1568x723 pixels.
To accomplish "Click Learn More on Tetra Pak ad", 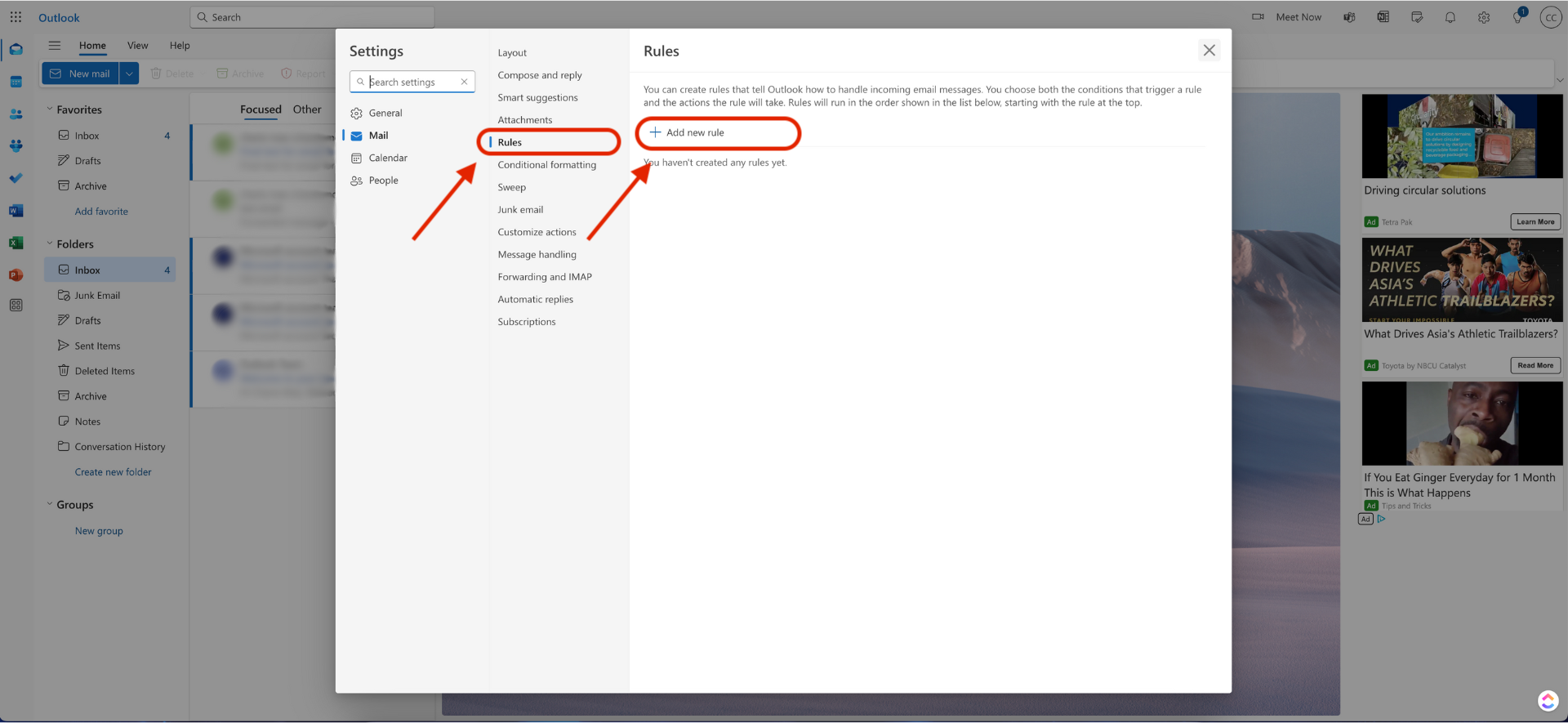I will (1535, 222).
